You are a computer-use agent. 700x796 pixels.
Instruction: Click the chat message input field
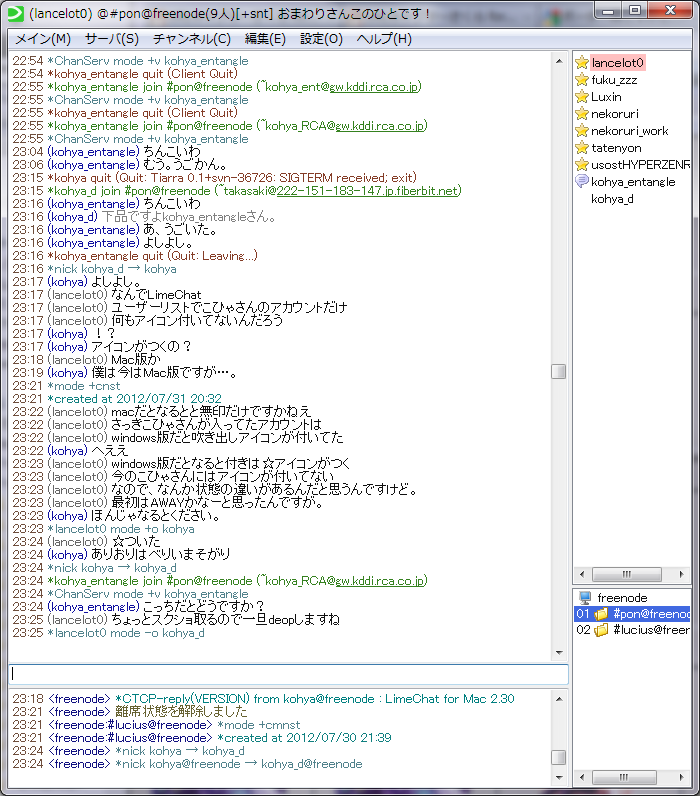pos(288,675)
